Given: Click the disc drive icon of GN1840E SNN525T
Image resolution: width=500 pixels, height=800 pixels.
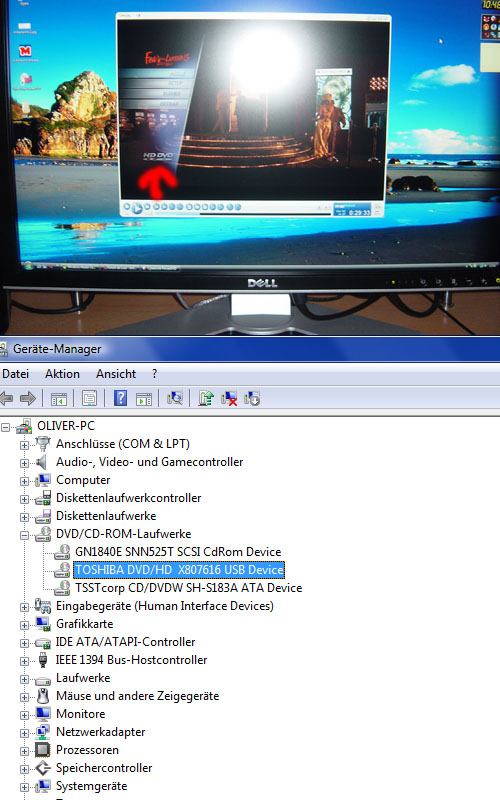Looking at the screenshot, I should tap(62, 552).
